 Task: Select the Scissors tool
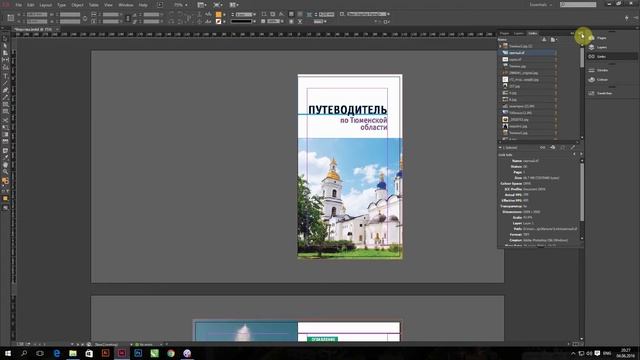click(x=5, y=120)
